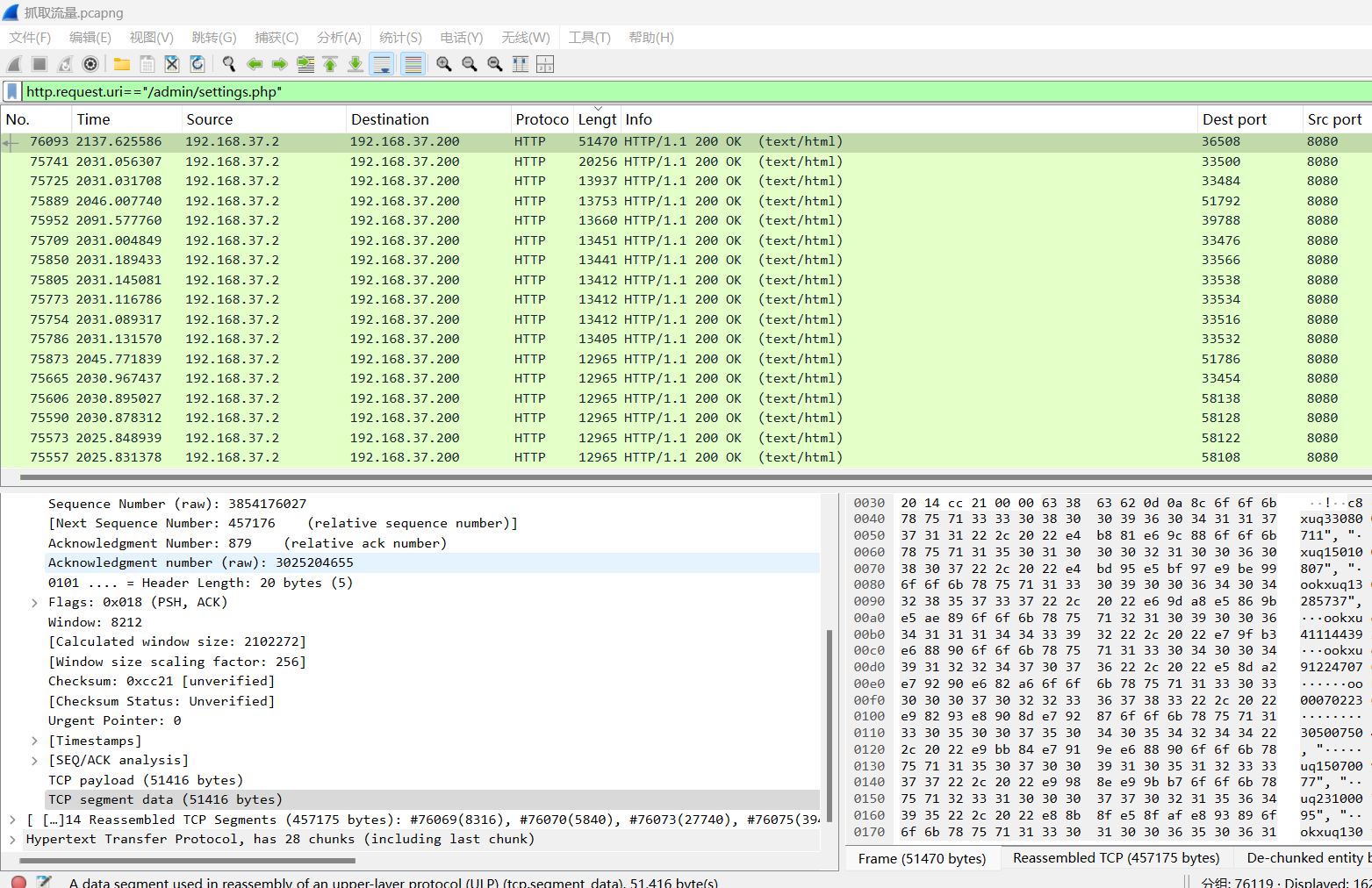Click the expert information red circle icon
The image size is (1372, 888).
coord(18,881)
